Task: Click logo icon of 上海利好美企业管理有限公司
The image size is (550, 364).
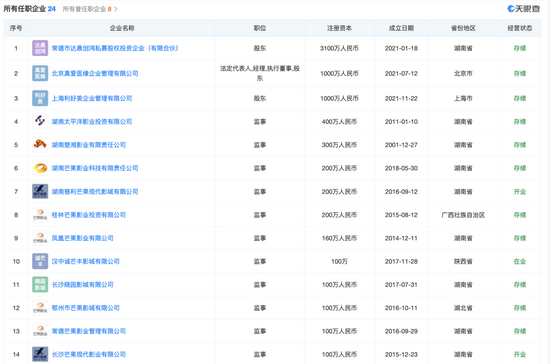Action: (40, 98)
